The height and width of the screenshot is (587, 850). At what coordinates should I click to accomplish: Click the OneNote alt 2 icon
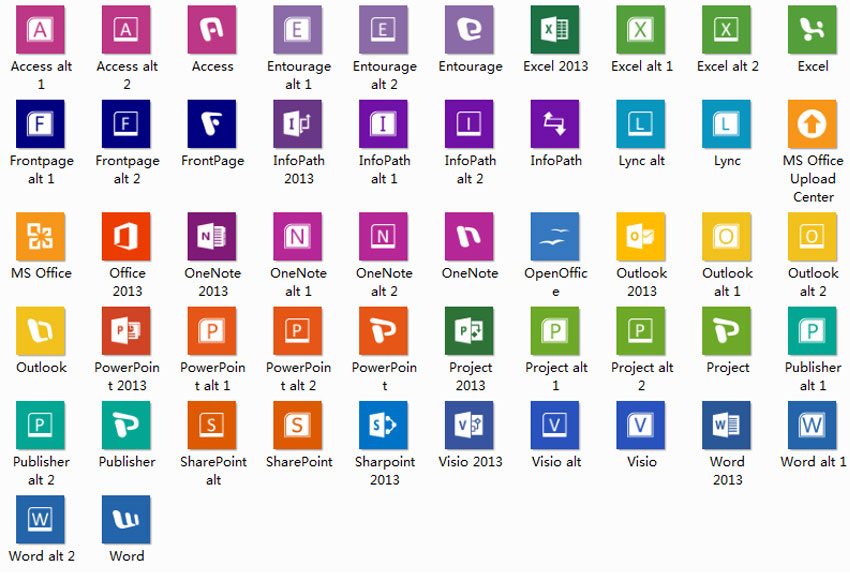point(383,237)
